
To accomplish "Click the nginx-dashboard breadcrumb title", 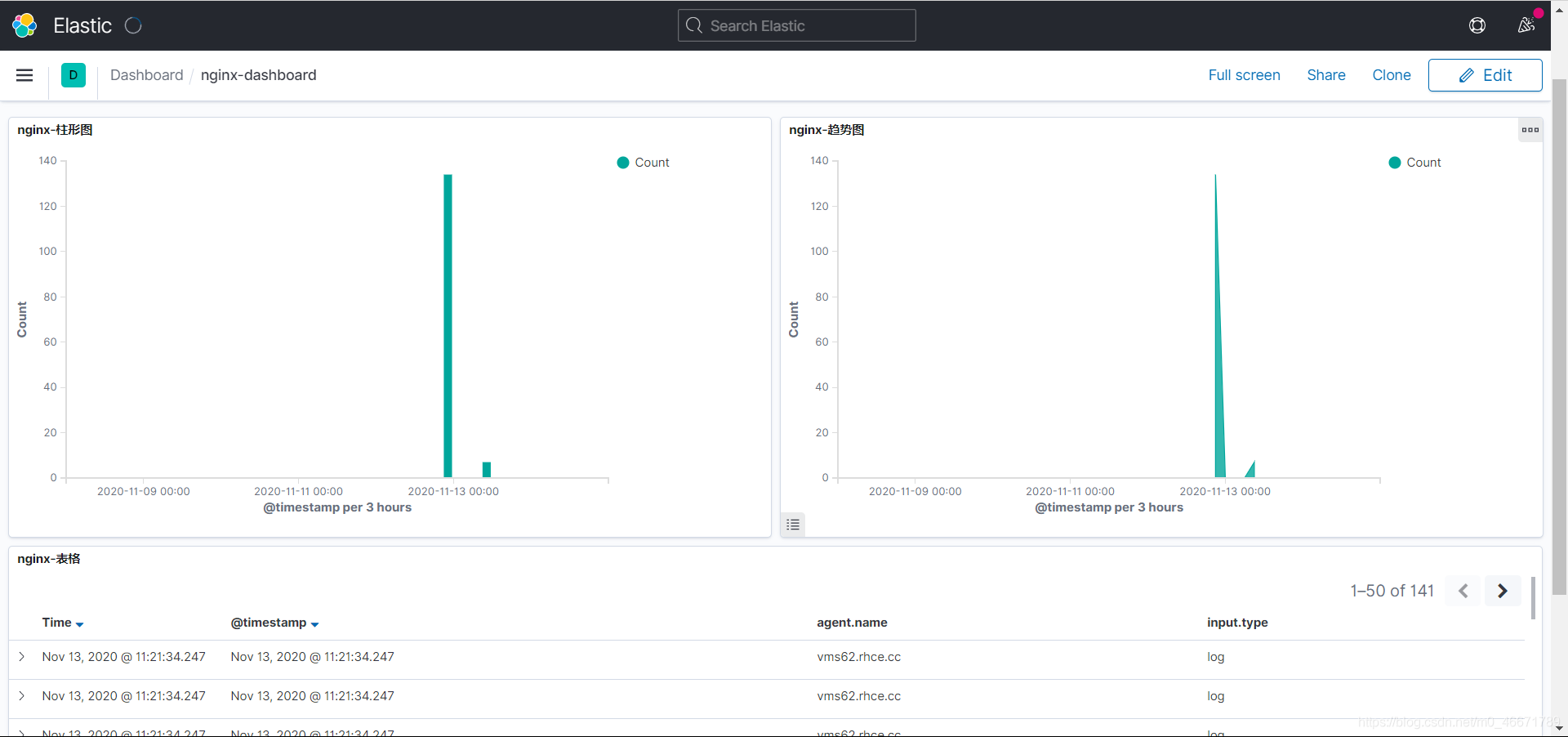I will (x=258, y=75).
